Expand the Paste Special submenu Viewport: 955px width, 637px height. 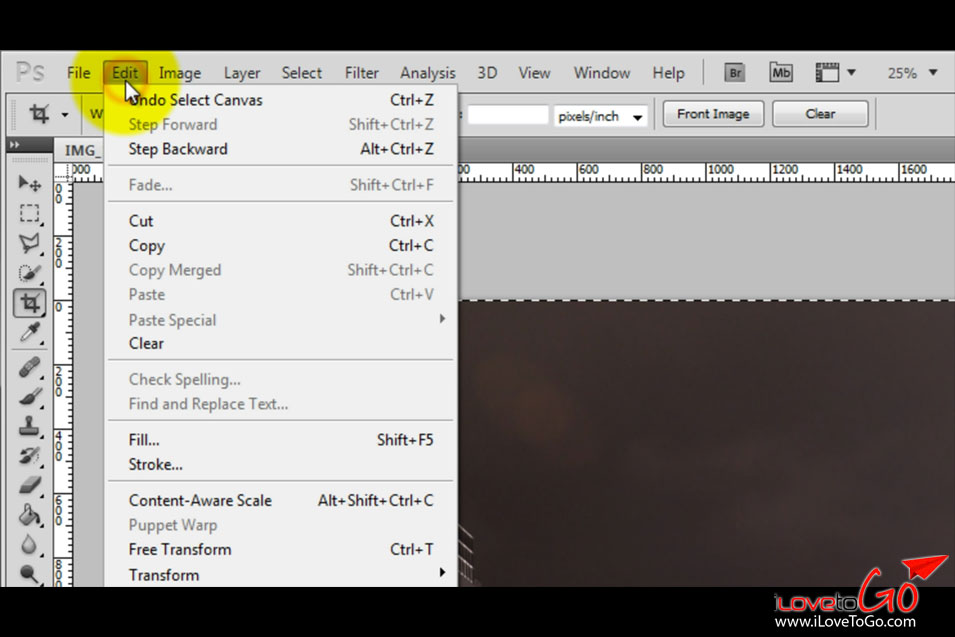443,319
